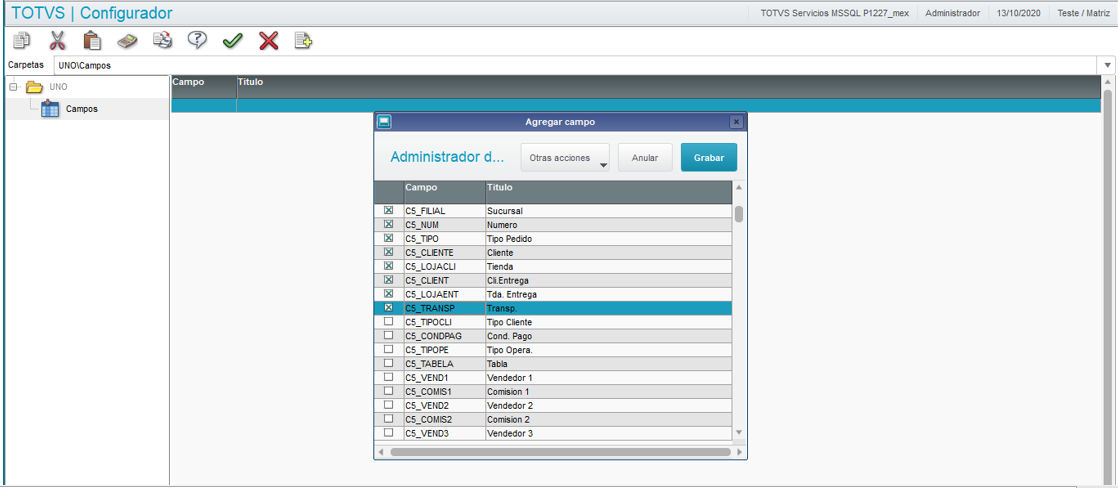Click dialog horizontal scroll right arrow

[739, 452]
